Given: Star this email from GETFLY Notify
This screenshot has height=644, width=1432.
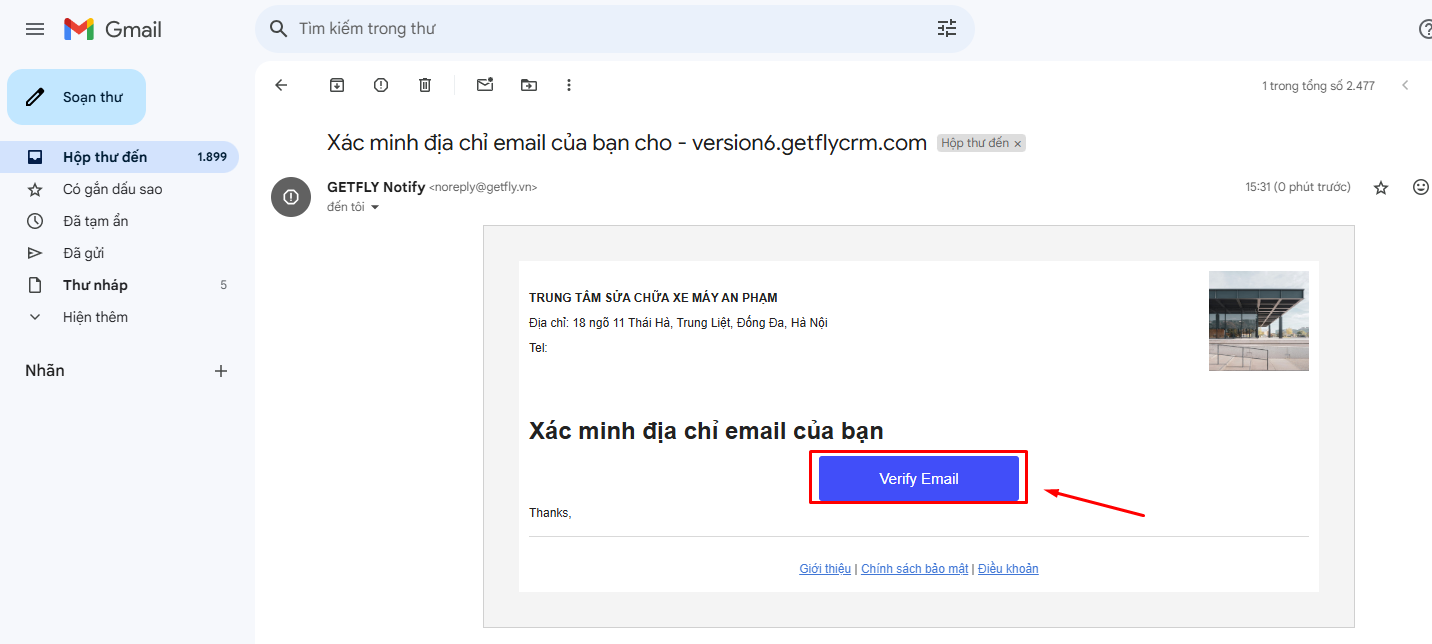Looking at the screenshot, I should click(x=1381, y=187).
